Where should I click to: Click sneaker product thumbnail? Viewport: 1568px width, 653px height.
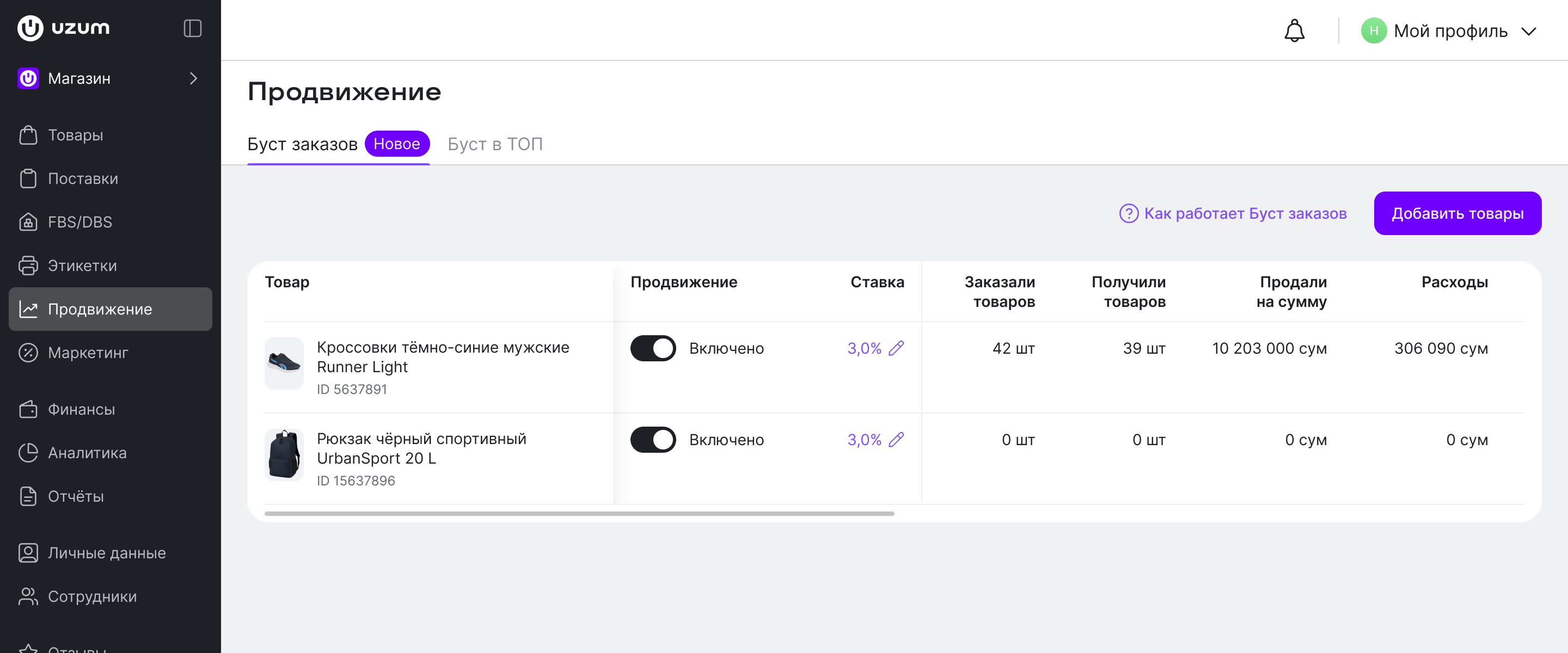284,364
